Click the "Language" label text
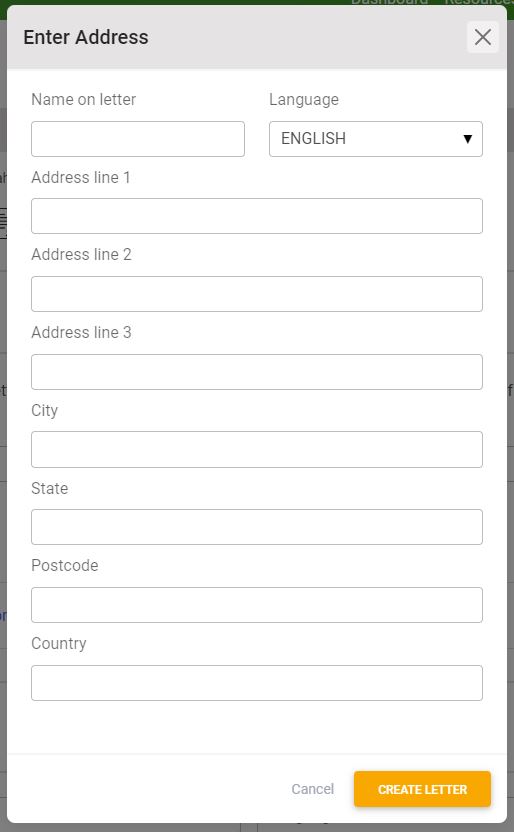Image resolution: width=514 pixels, height=832 pixels. click(304, 100)
